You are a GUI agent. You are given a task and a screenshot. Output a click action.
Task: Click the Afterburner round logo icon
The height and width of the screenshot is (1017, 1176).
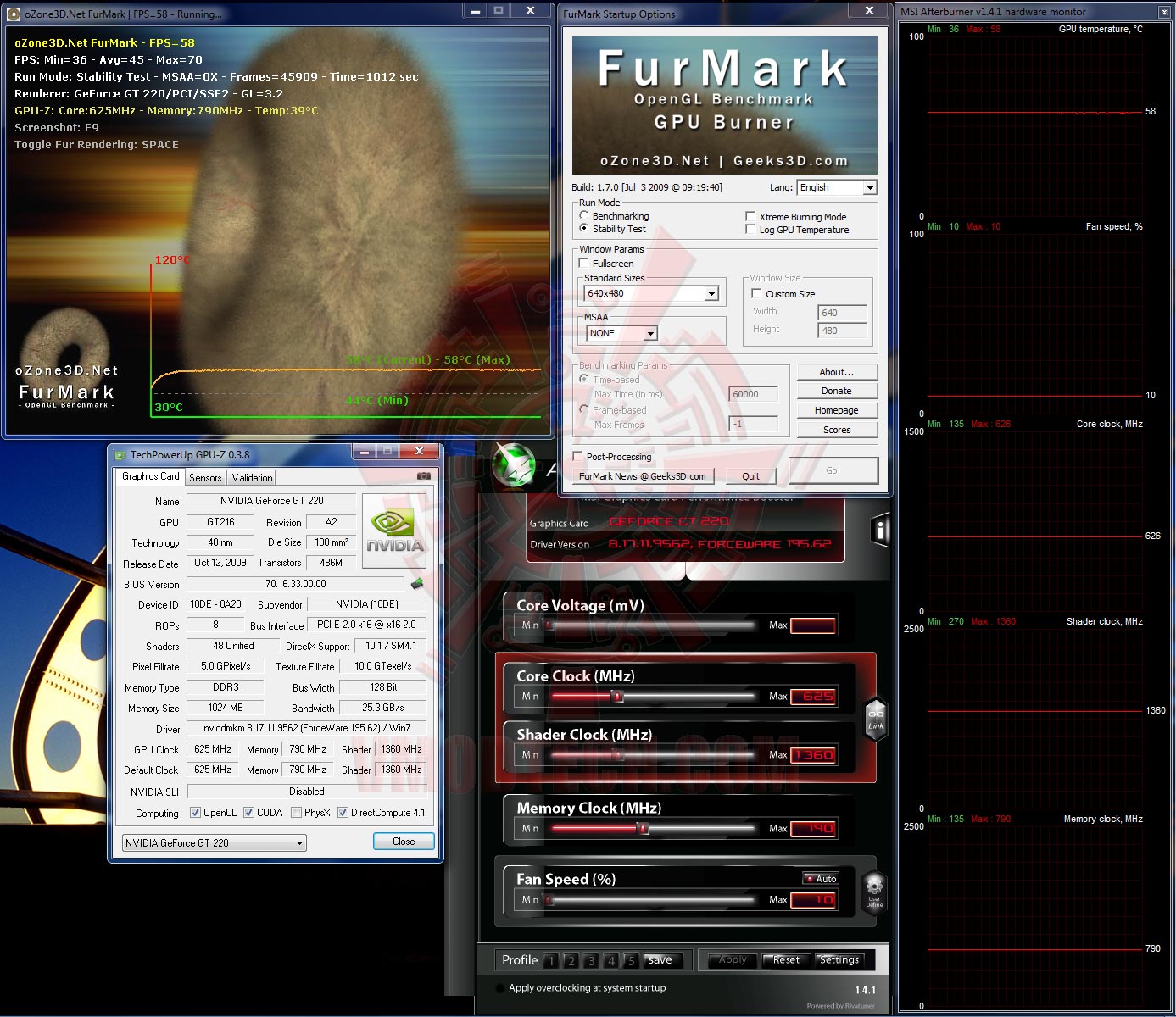(x=515, y=465)
